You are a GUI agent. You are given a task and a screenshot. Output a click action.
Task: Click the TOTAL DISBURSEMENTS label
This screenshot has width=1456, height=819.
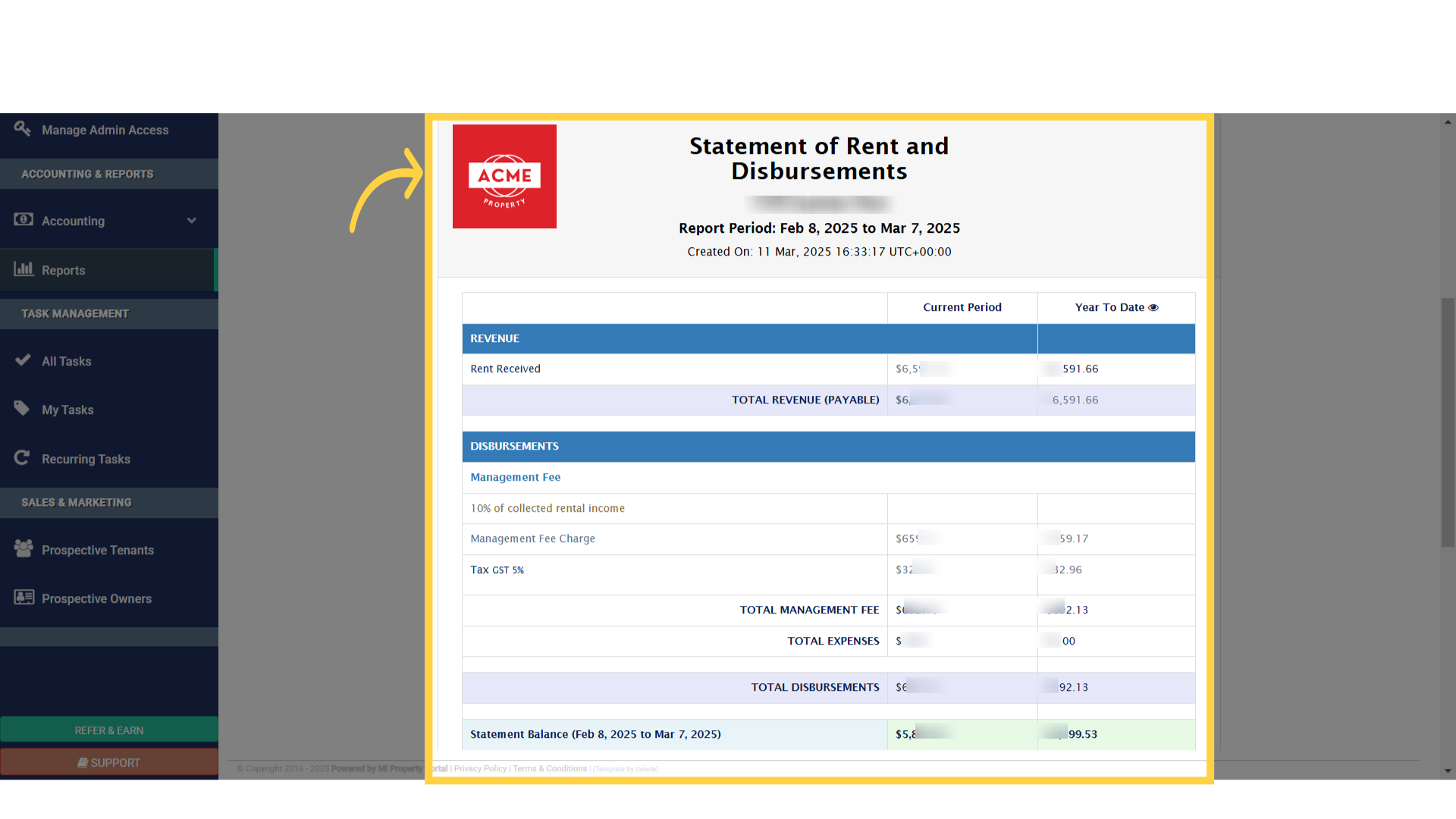coord(815,687)
